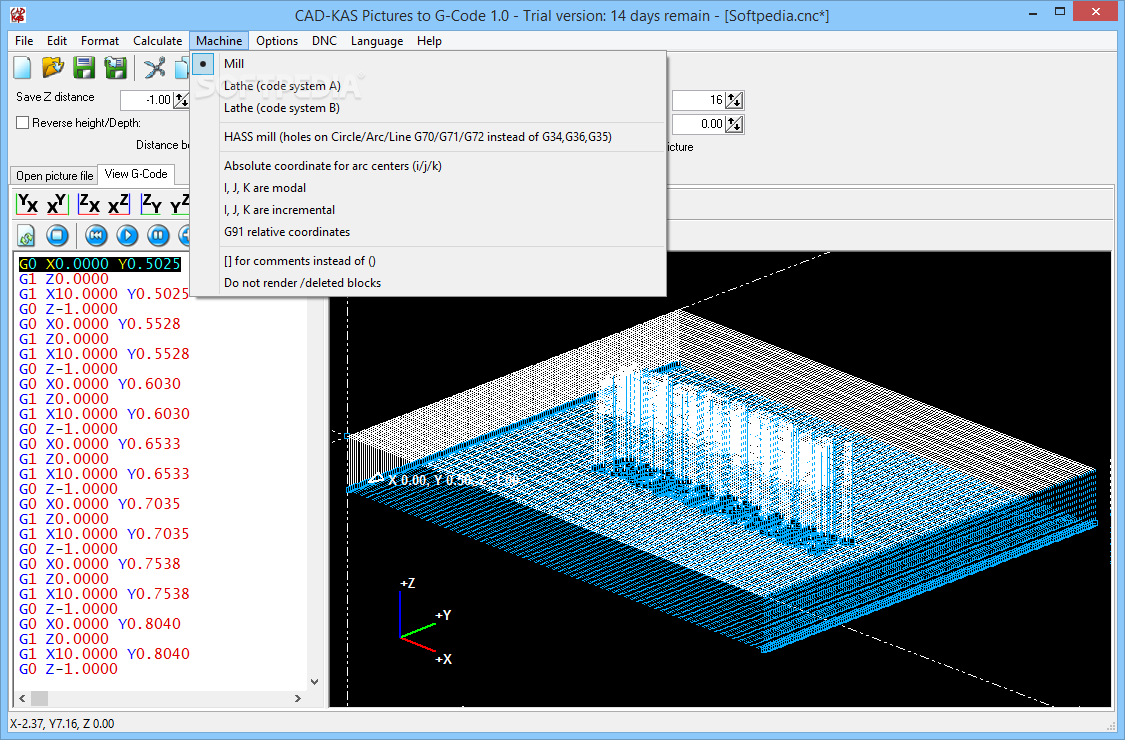1125x740 pixels.
Task: Click Save Z distance spinner arrows
Action: [x=181, y=100]
